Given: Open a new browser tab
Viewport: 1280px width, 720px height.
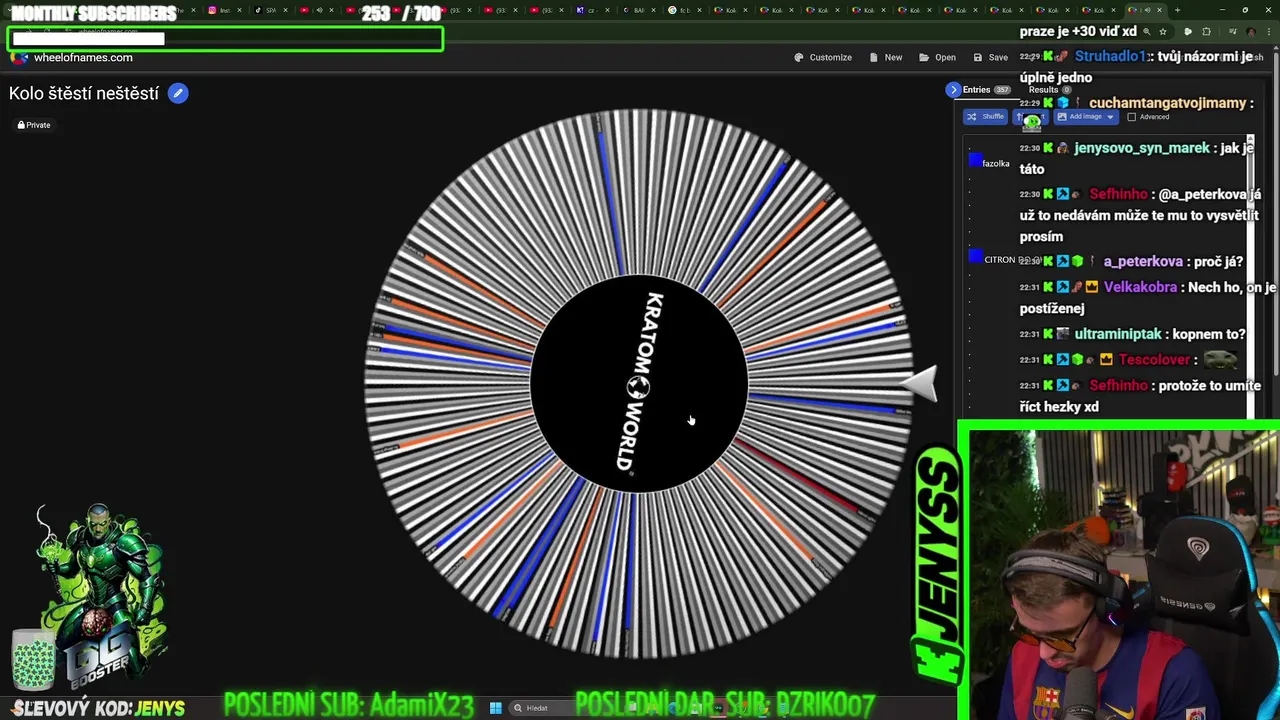Looking at the screenshot, I should click(1177, 10).
